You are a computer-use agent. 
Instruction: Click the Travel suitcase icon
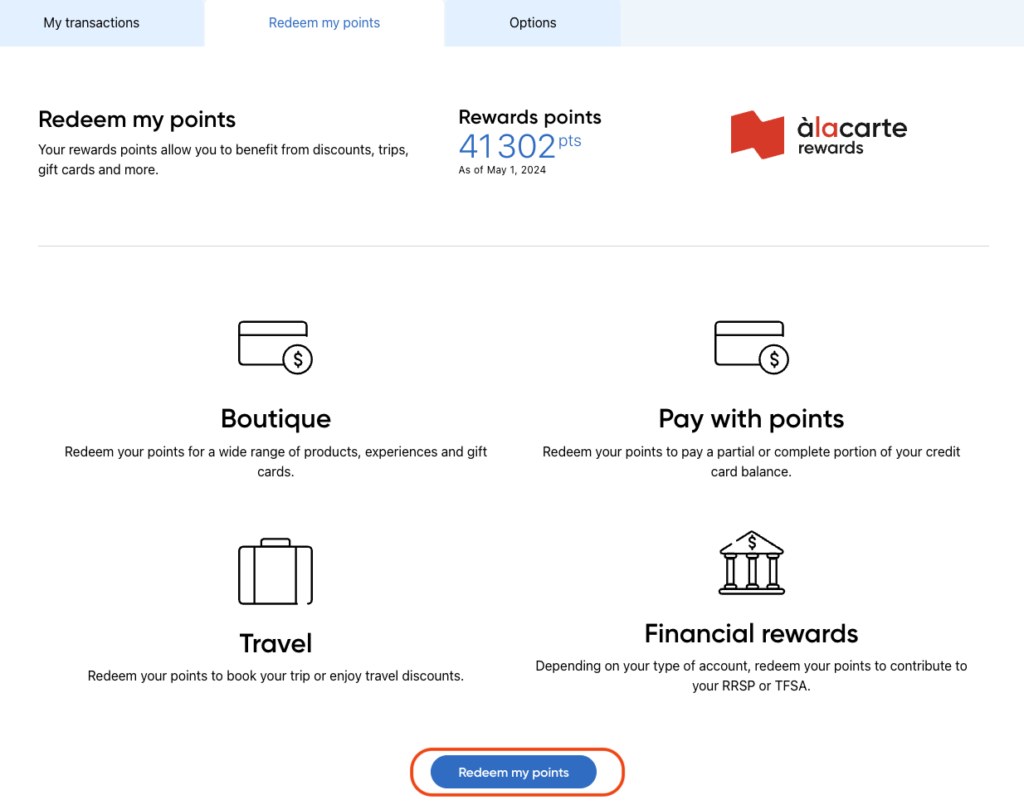tap(275, 571)
